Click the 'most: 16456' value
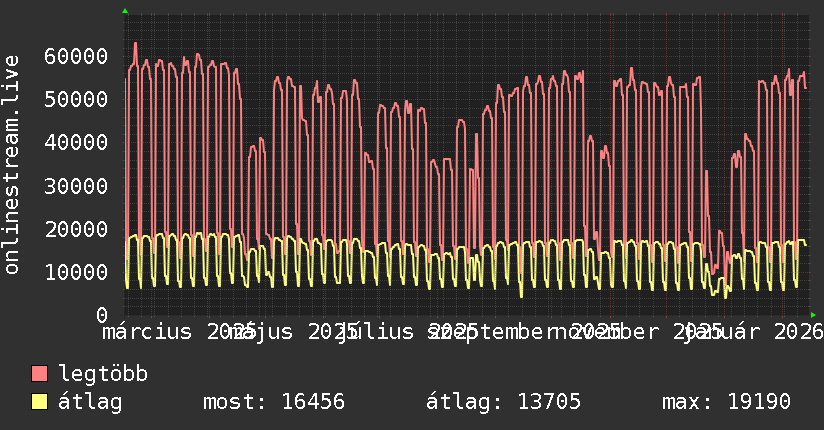Viewport: 824px width, 430px height. click(x=274, y=402)
